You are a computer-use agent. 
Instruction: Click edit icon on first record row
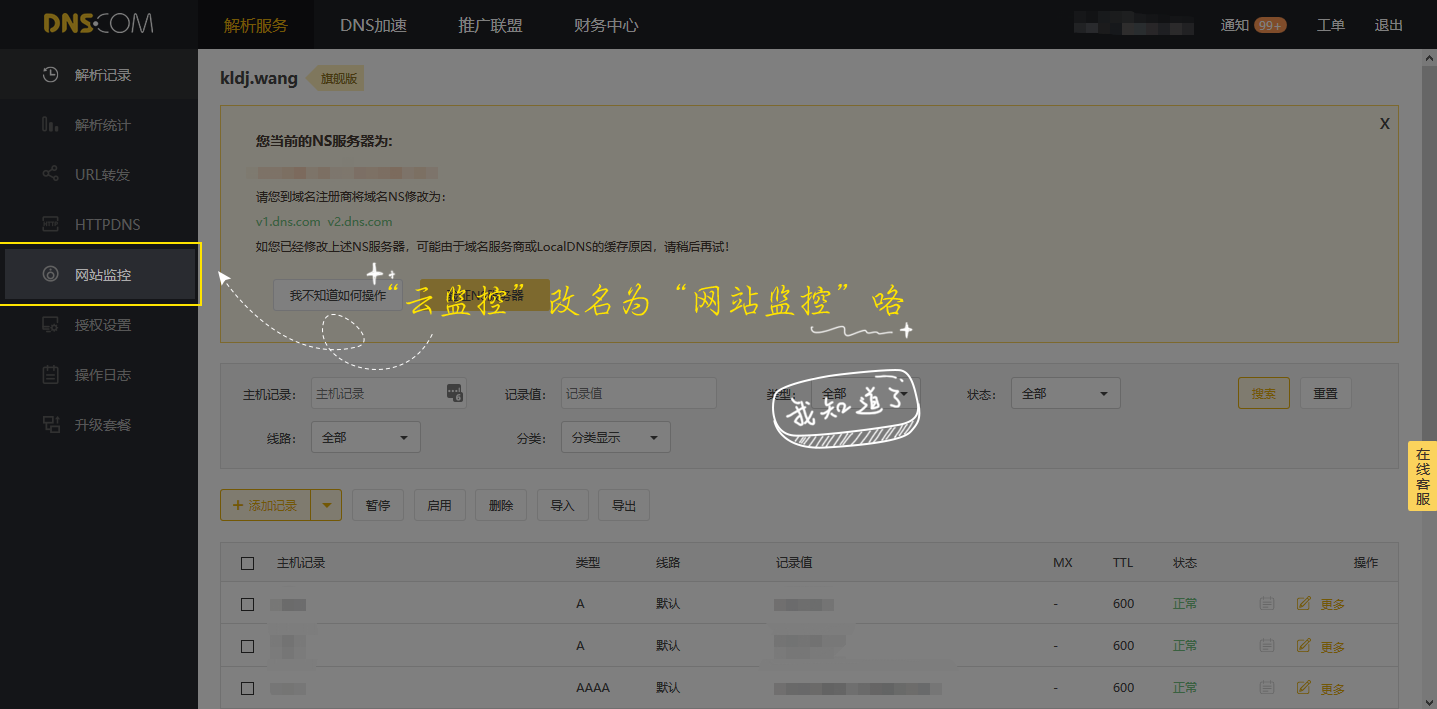[x=1303, y=603]
